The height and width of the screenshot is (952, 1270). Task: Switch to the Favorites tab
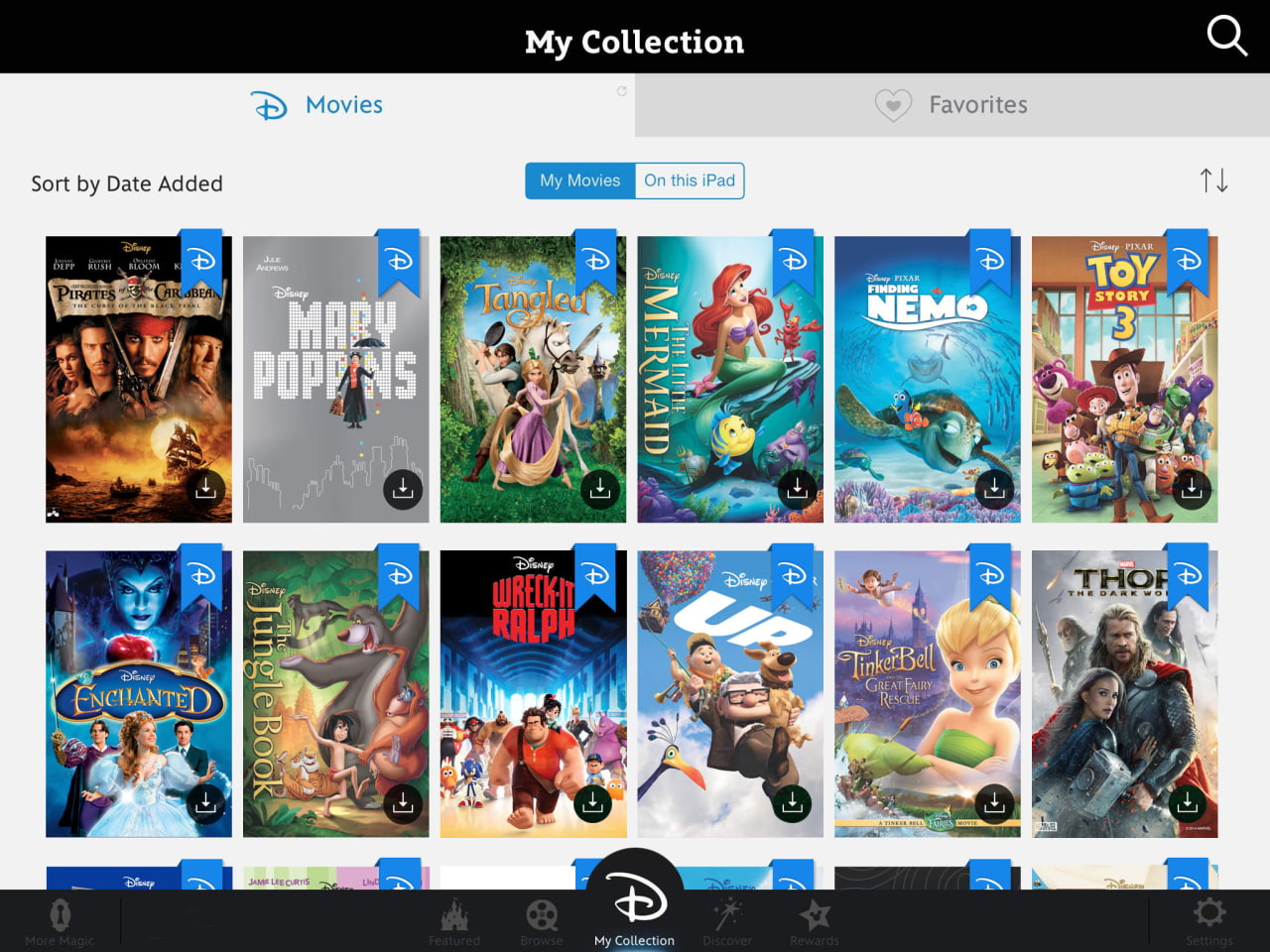tap(954, 104)
